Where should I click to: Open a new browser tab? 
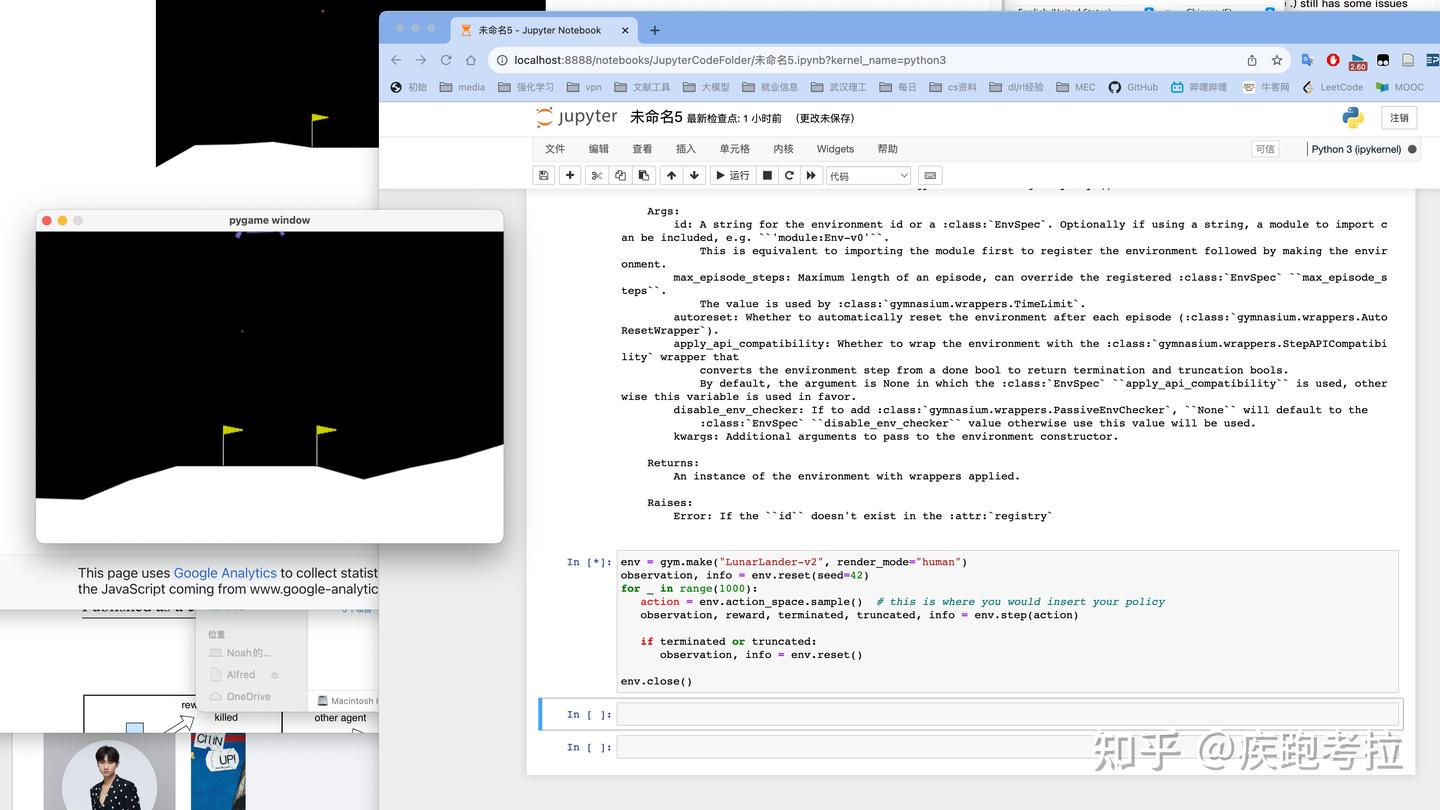(655, 30)
